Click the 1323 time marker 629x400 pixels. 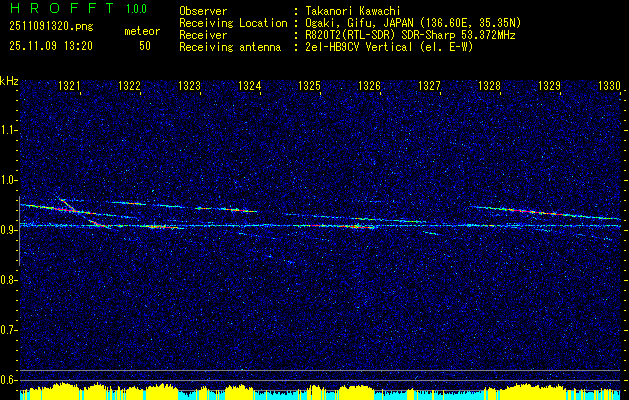(x=189, y=86)
